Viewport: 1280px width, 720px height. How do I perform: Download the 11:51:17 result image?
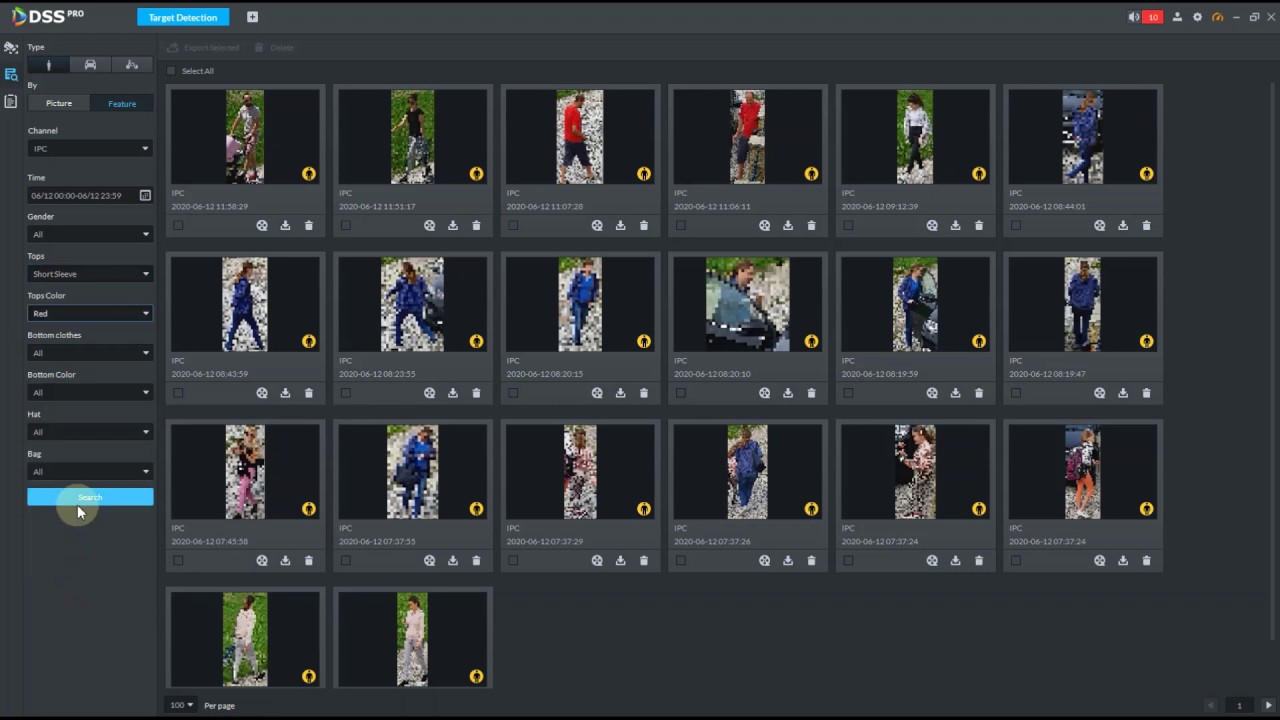453,226
